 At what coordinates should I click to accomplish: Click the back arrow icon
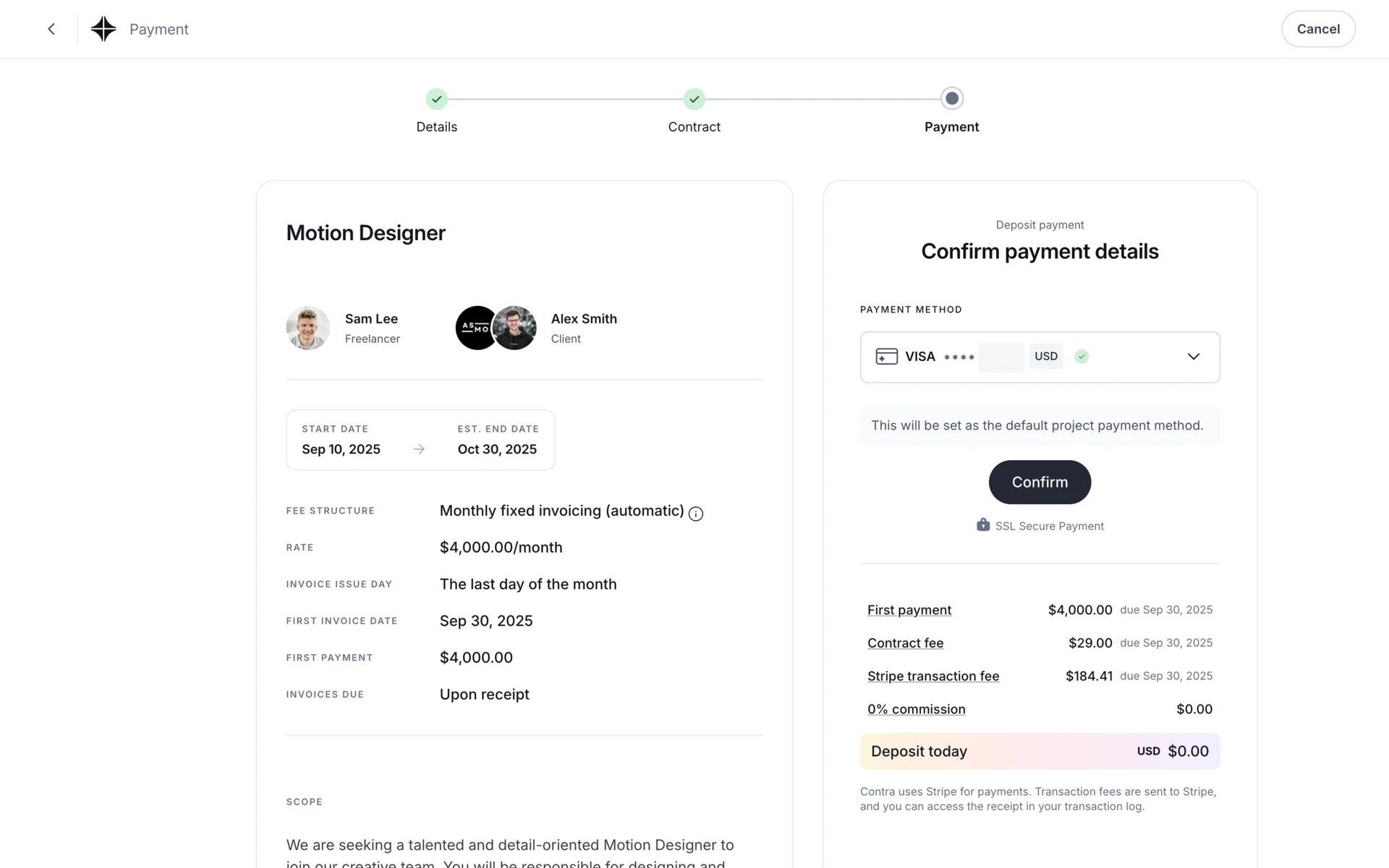51,29
